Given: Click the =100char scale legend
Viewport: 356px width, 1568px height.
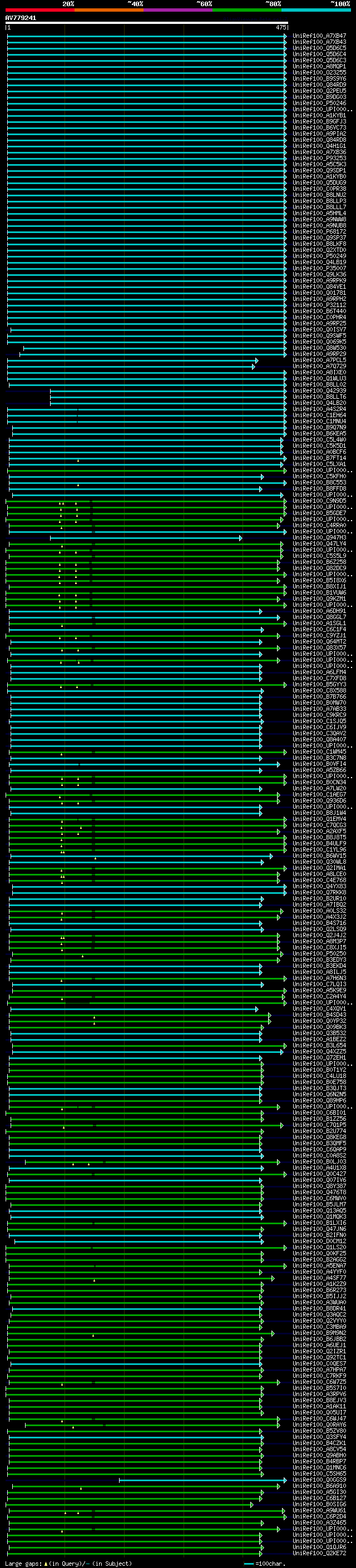Looking at the screenshot, I should click(264, 1563).
